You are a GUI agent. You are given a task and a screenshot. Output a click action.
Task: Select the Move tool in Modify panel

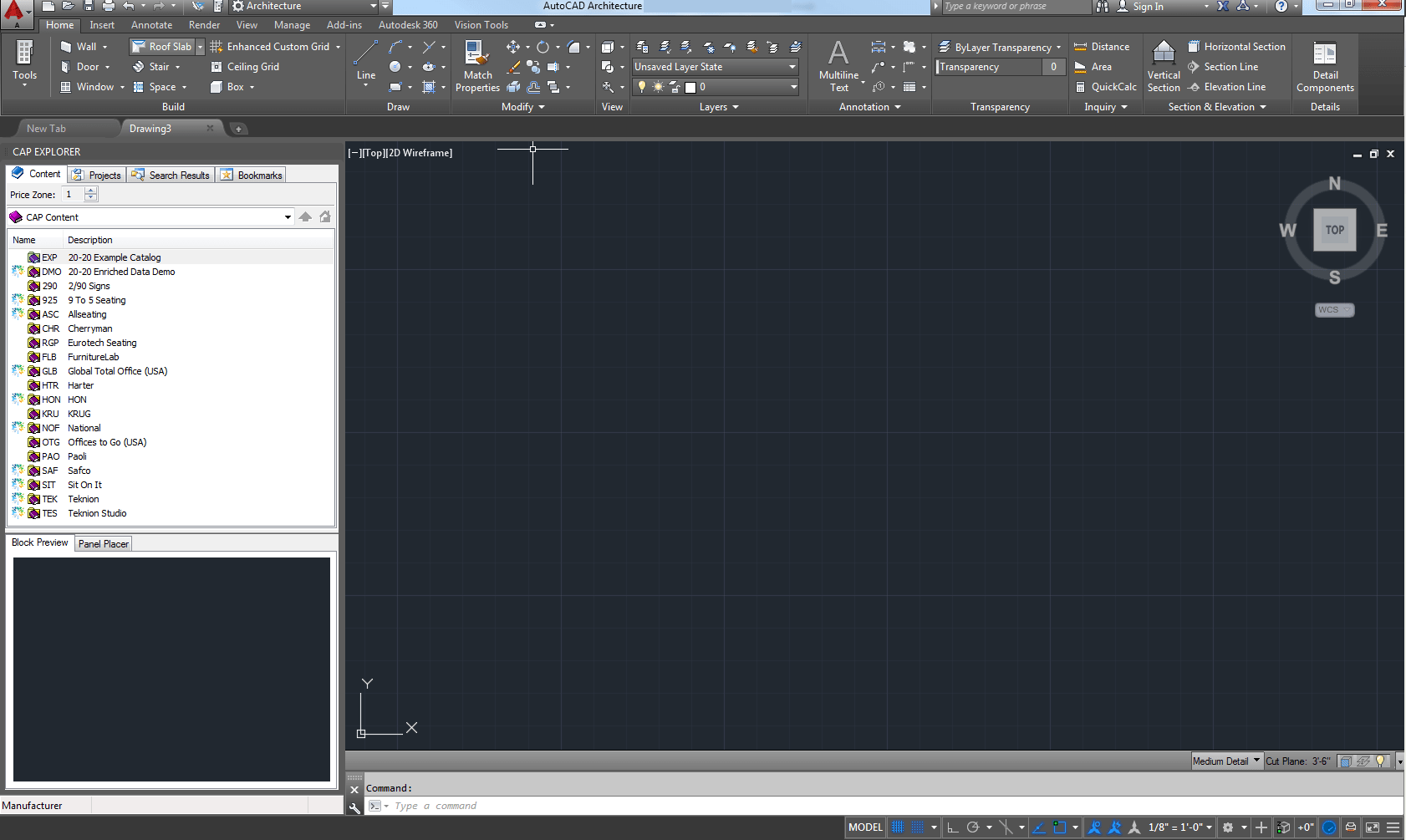(x=512, y=47)
